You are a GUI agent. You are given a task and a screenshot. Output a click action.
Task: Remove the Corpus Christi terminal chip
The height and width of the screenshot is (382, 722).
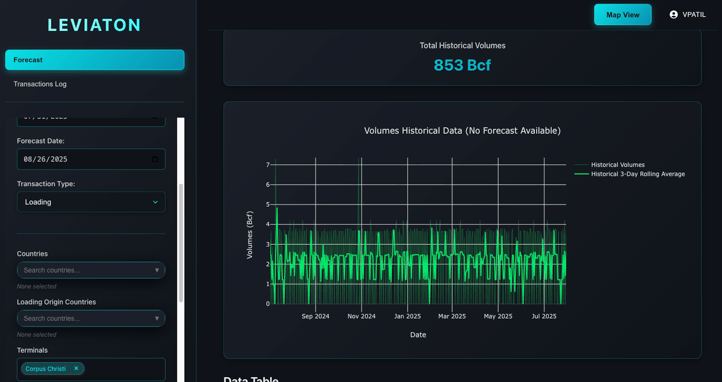pyautogui.click(x=76, y=368)
